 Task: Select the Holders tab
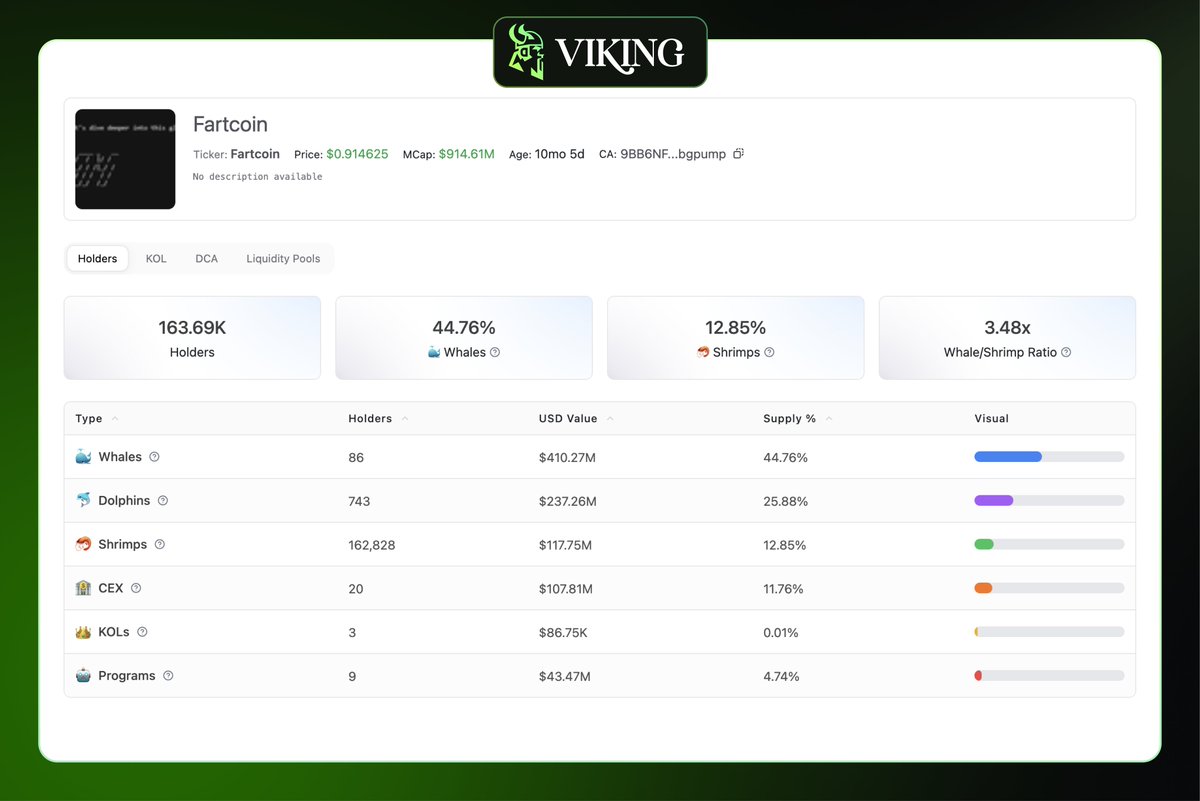pyautogui.click(x=98, y=258)
